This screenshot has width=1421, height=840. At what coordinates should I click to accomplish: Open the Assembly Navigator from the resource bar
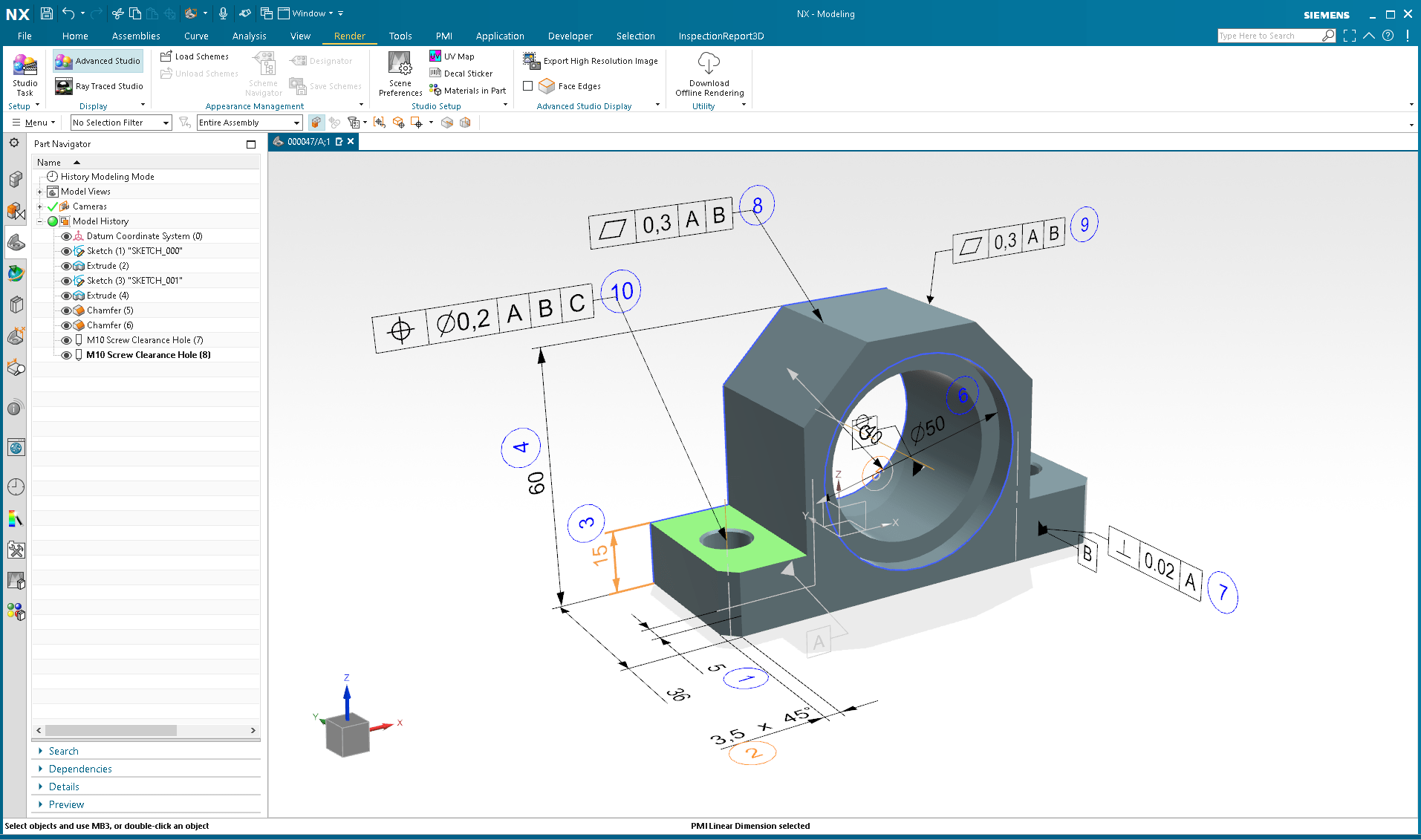[15, 179]
